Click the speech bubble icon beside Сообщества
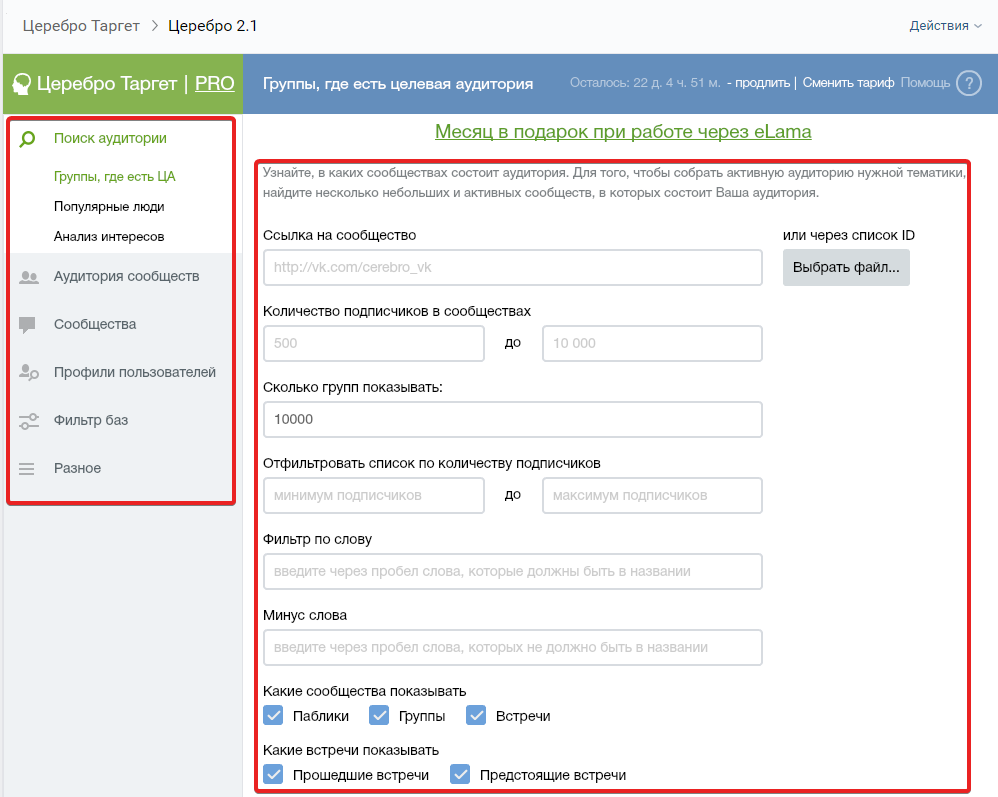The image size is (998, 797). [27, 325]
